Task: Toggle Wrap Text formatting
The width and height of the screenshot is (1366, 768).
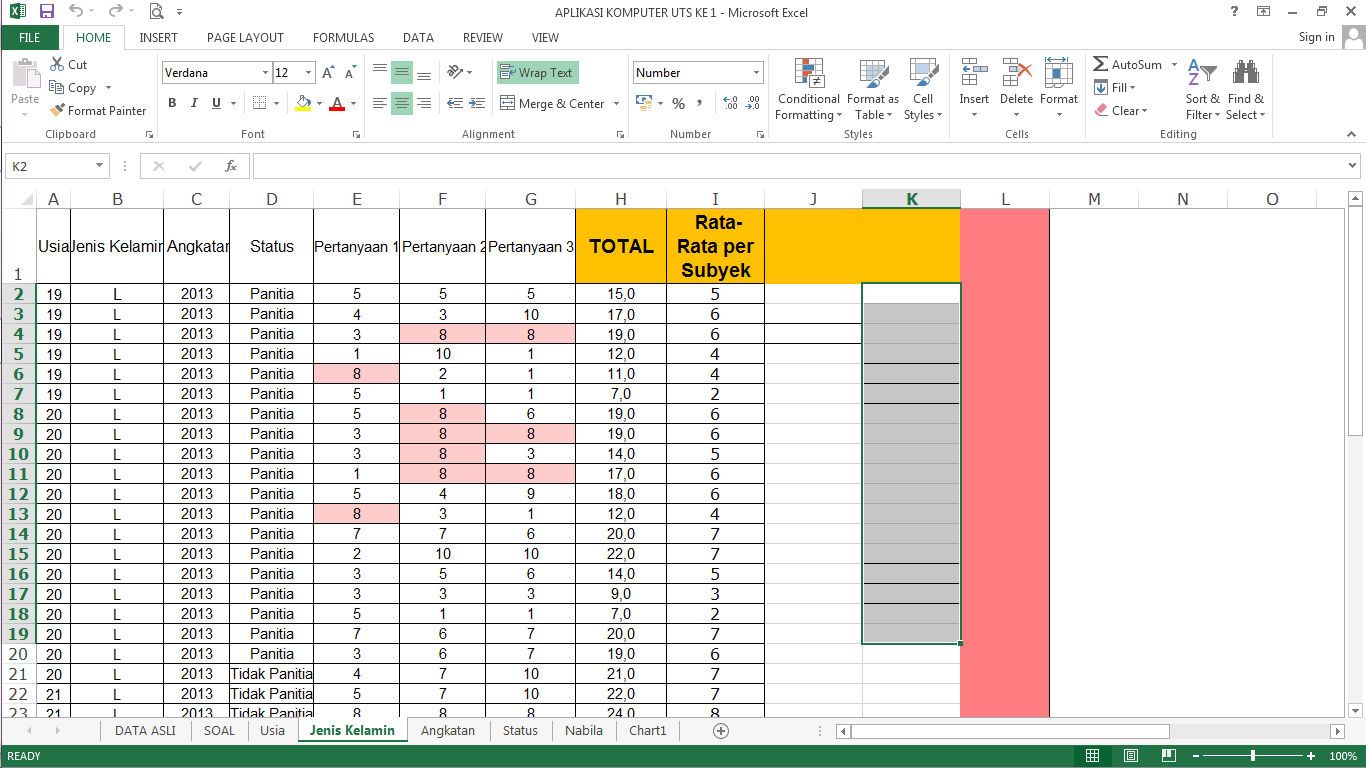Action: click(537, 72)
